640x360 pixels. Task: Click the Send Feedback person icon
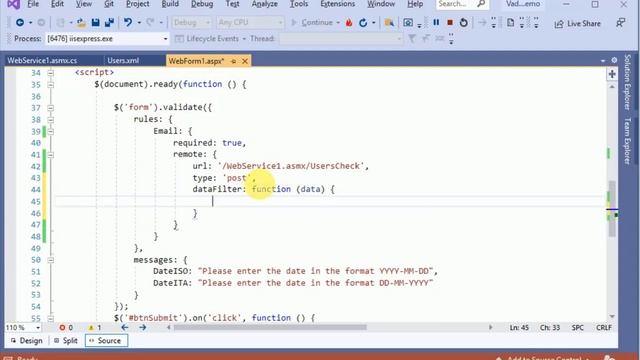[x=620, y=23]
